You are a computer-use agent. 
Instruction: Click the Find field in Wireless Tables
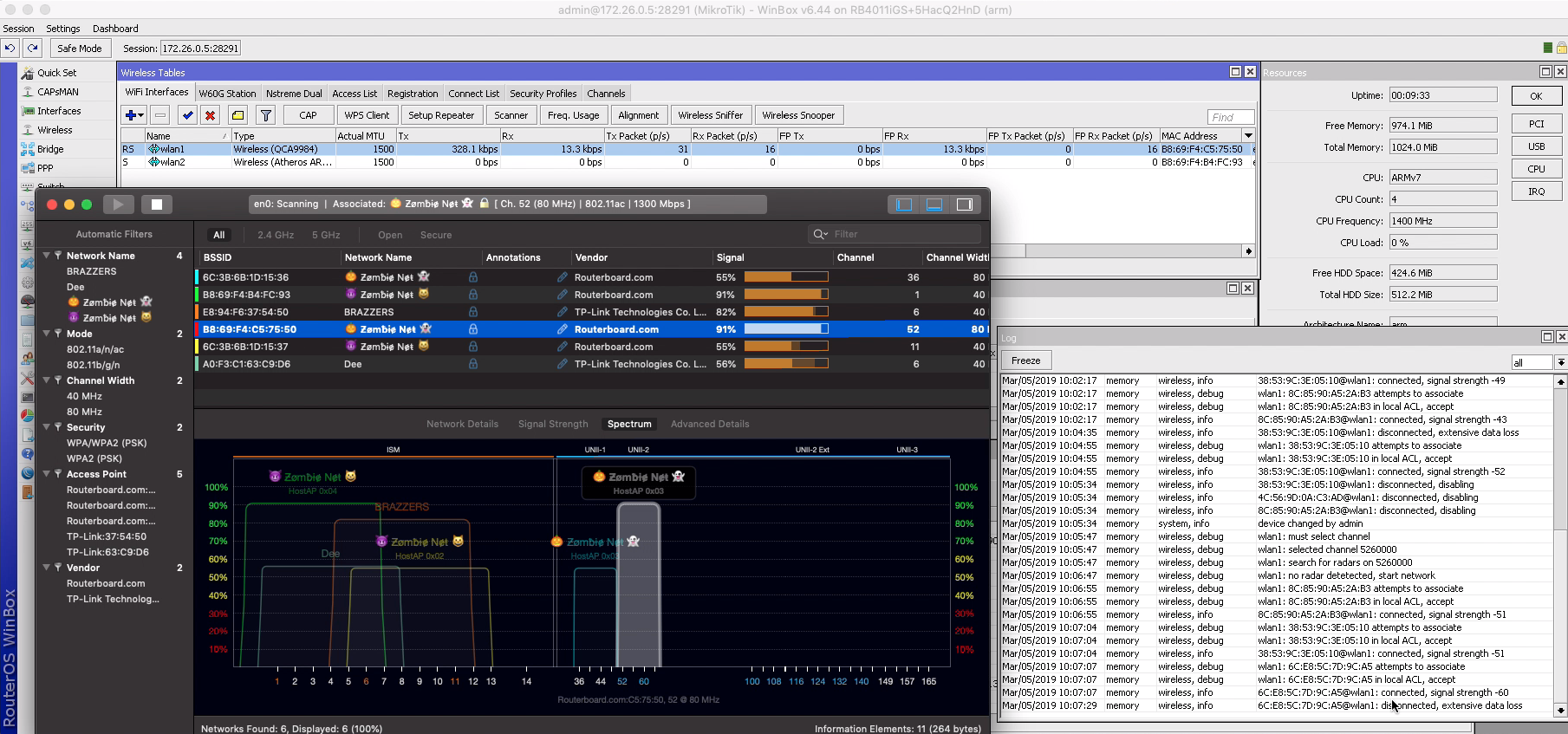tap(1231, 117)
